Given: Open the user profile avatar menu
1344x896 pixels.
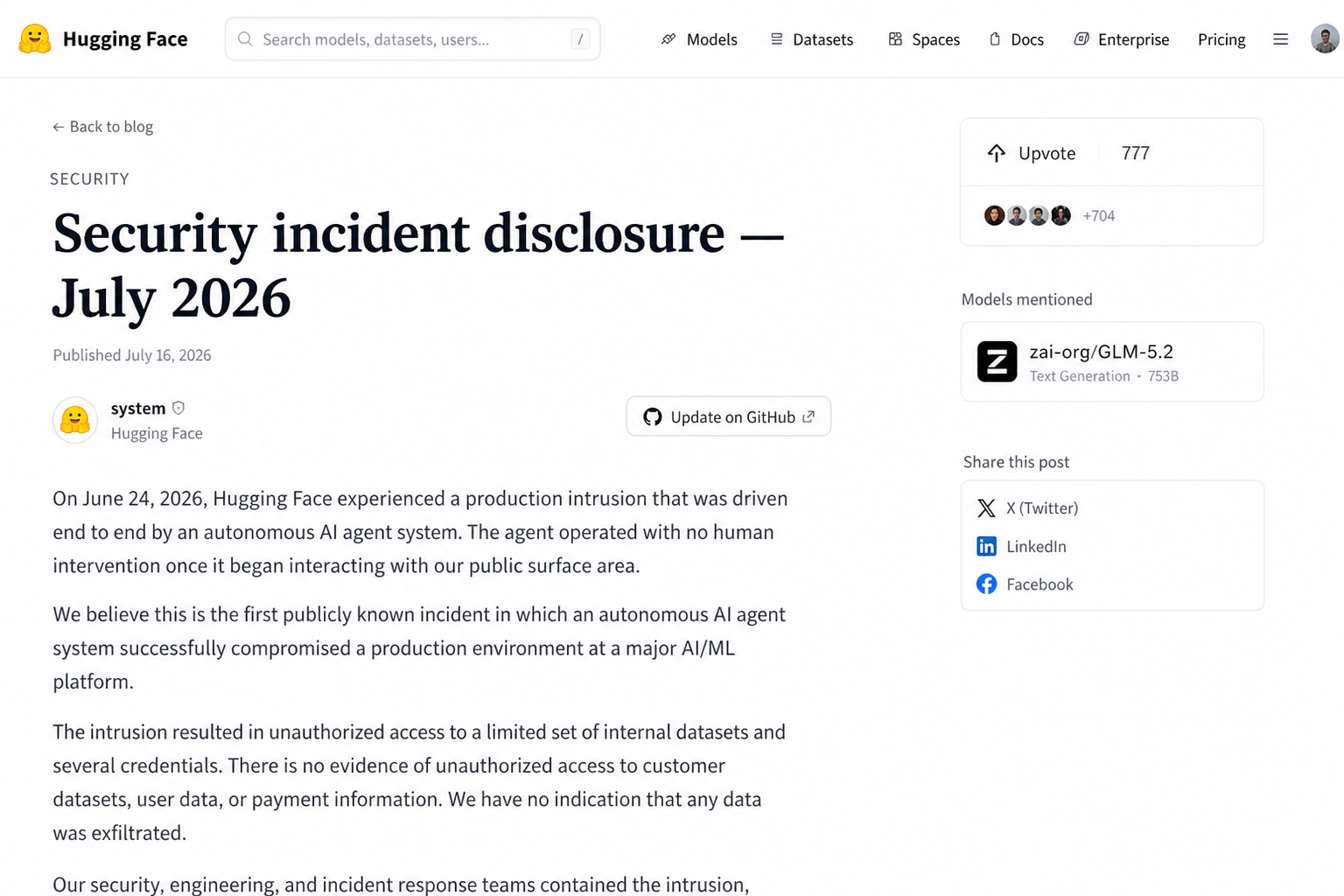Looking at the screenshot, I should 1325,38.
